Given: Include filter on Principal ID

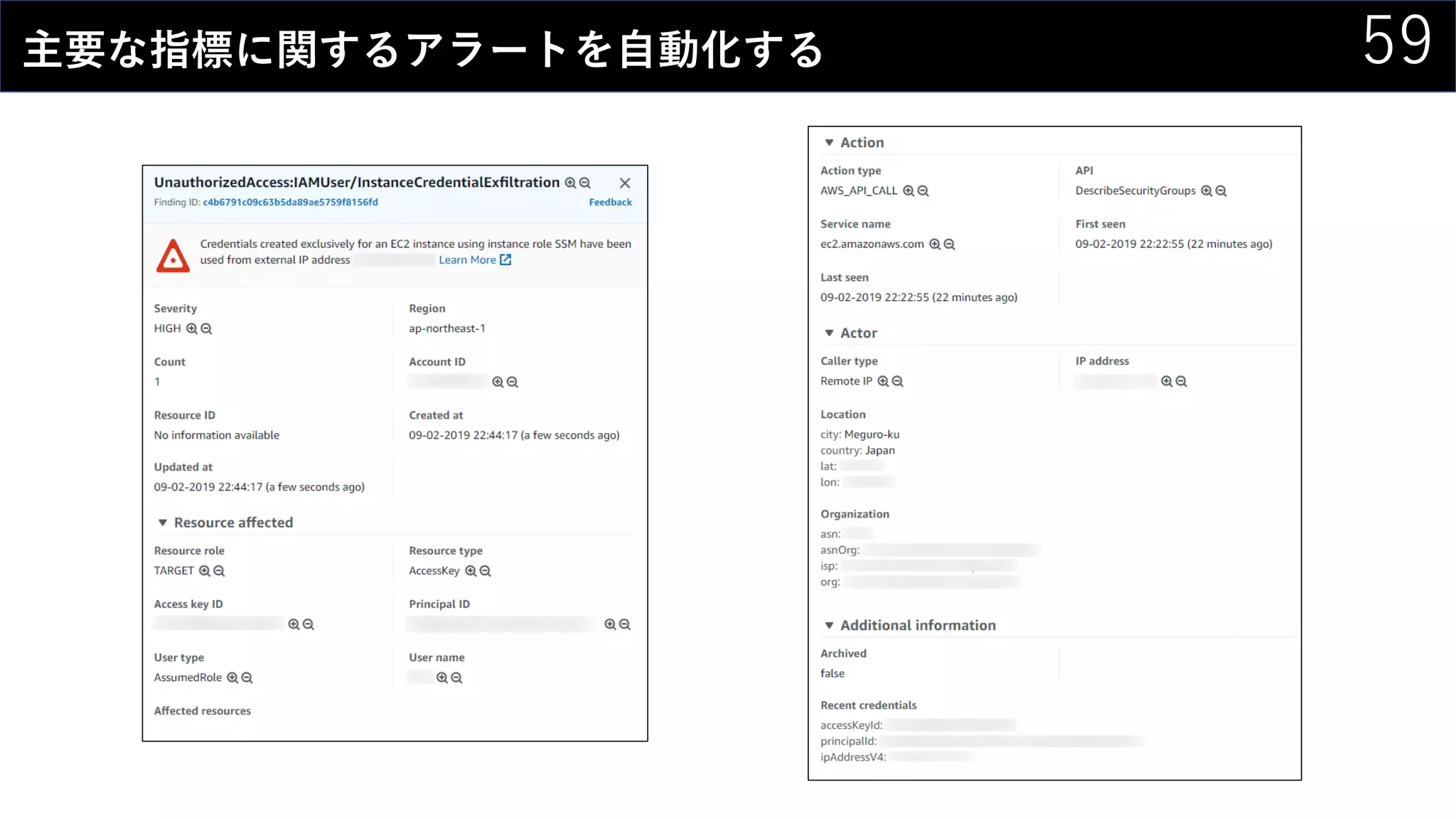Looking at the screenshot, I should click(610, 624).
